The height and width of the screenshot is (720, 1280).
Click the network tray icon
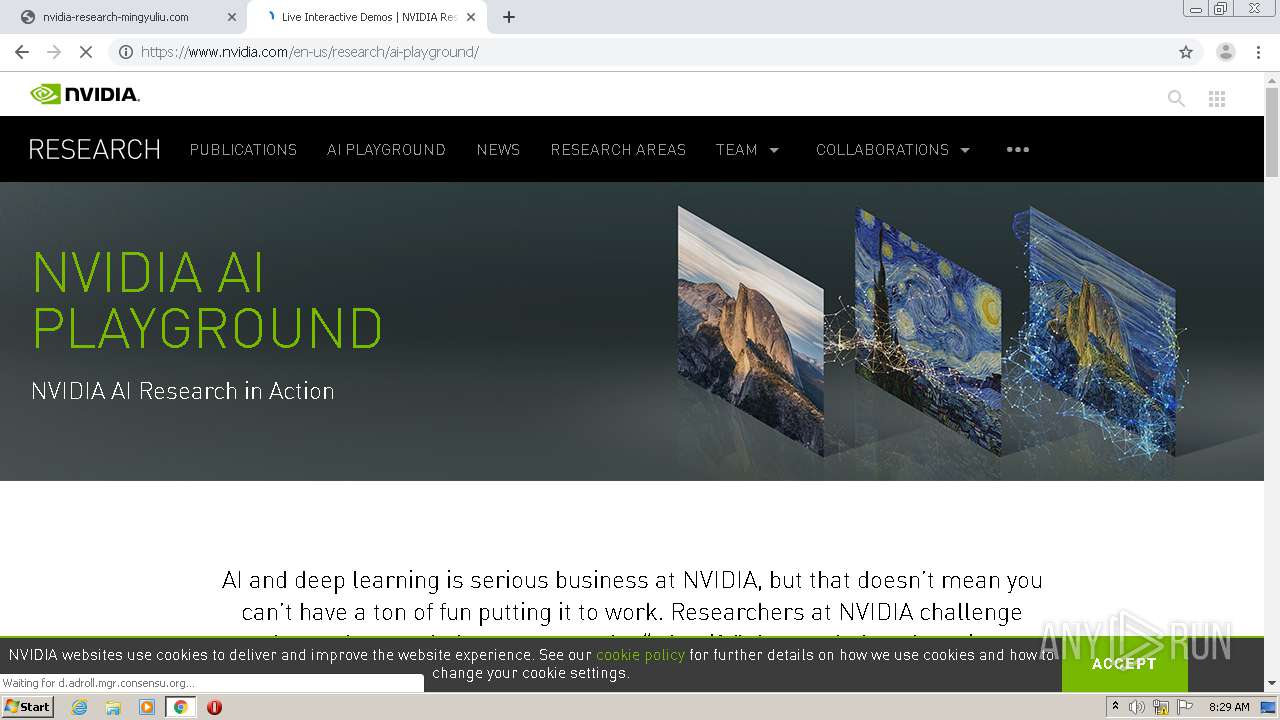pos(1161,707)
